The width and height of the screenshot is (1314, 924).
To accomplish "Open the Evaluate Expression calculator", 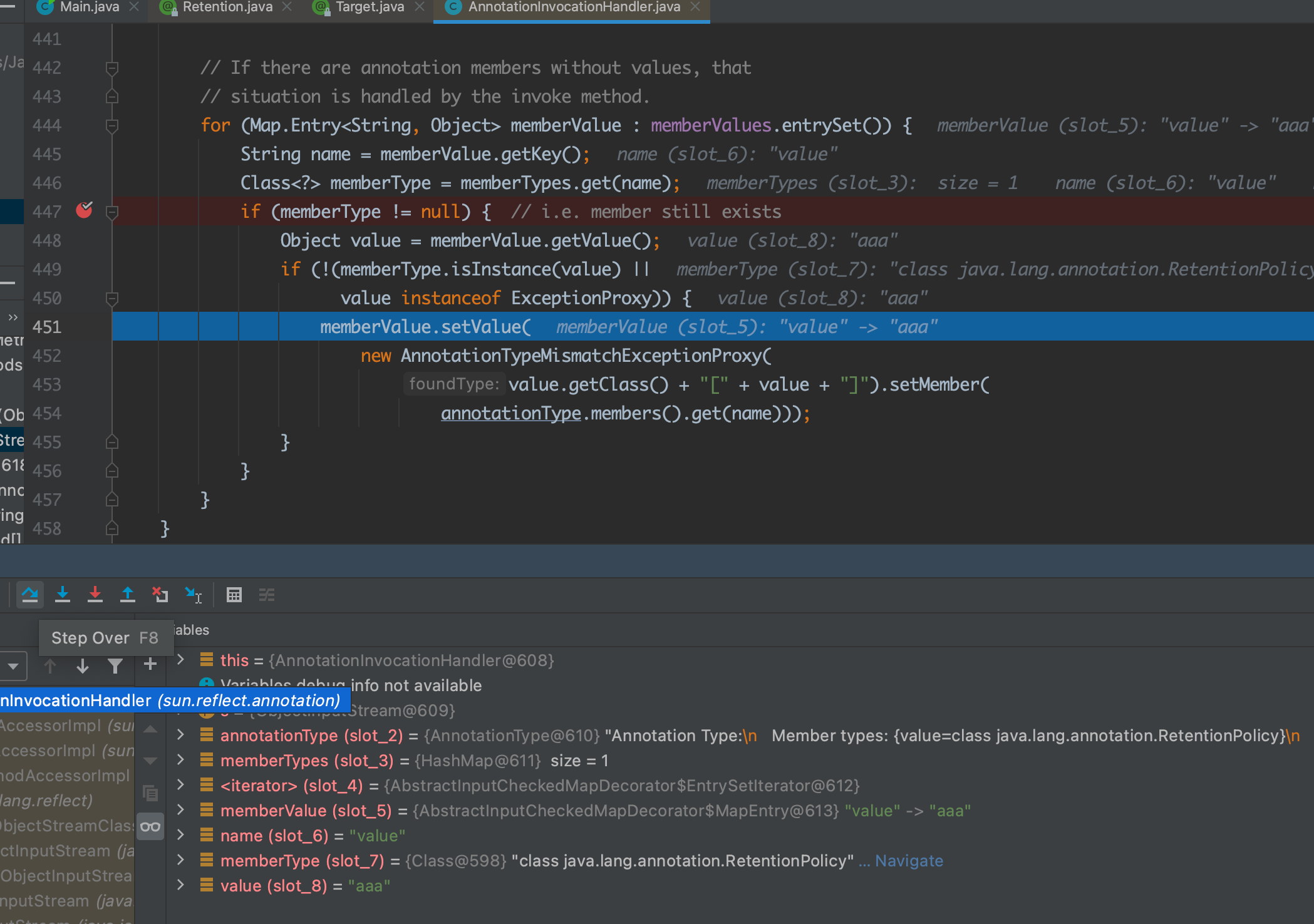I will 234,595.
